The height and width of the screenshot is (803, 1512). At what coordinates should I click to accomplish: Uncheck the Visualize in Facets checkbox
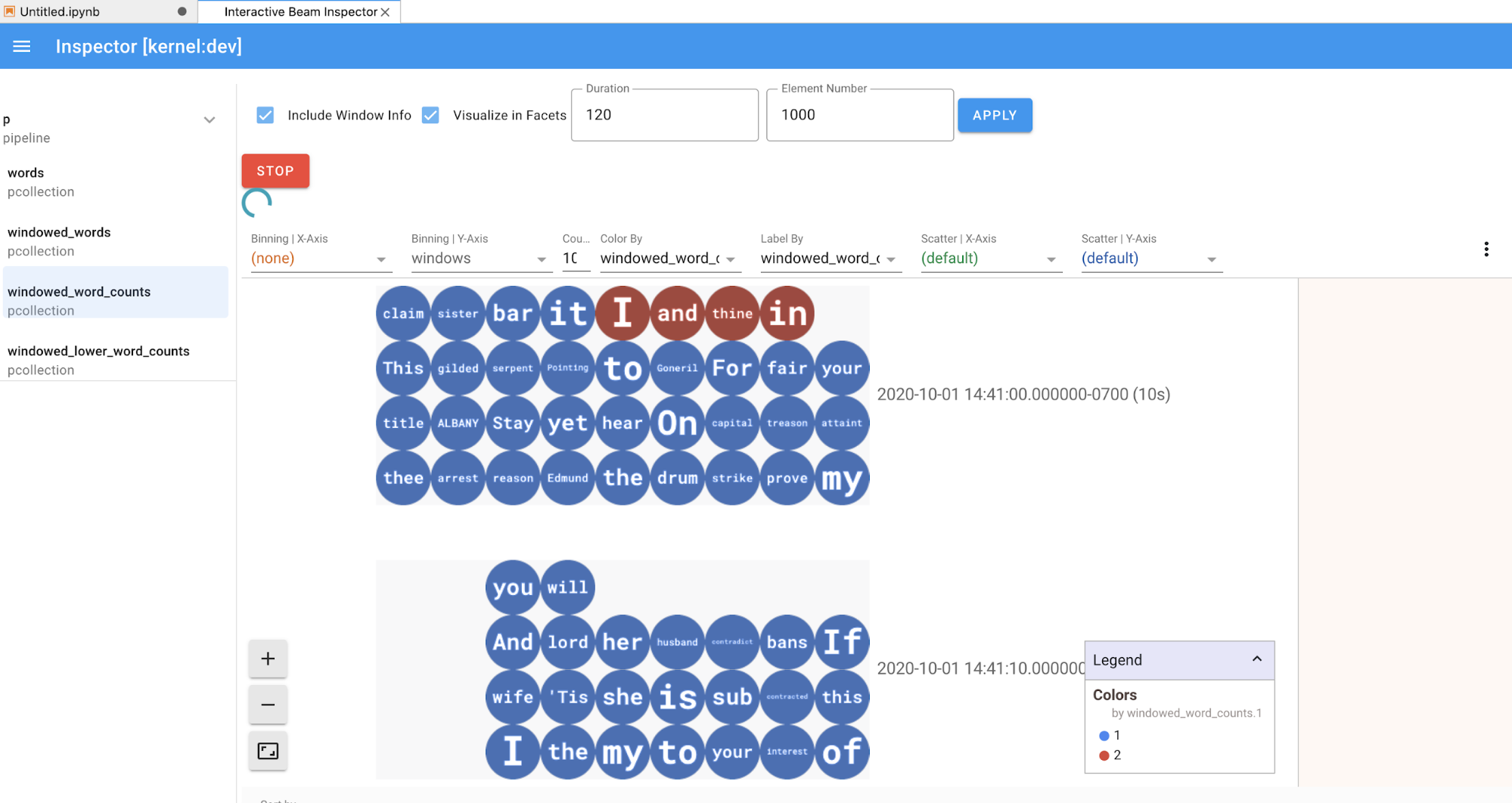pyautogui.click(x=430, y=115)
